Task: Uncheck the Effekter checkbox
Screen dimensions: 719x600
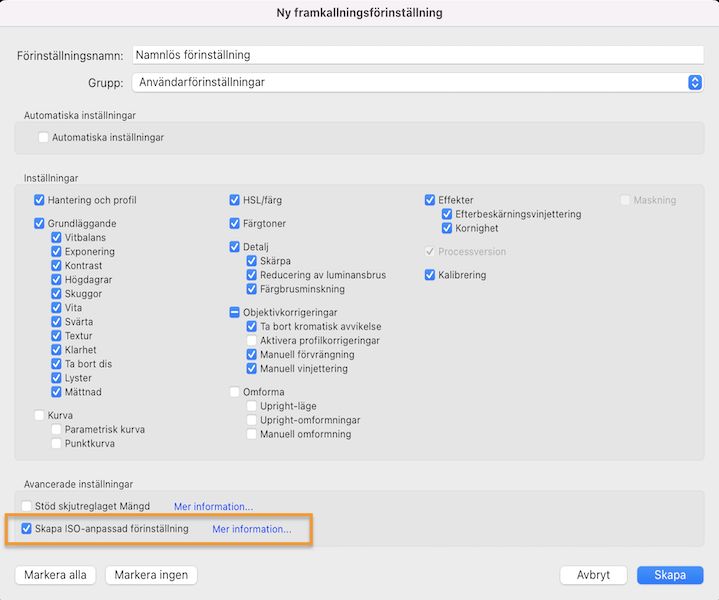Action: (x=430, y=200)
